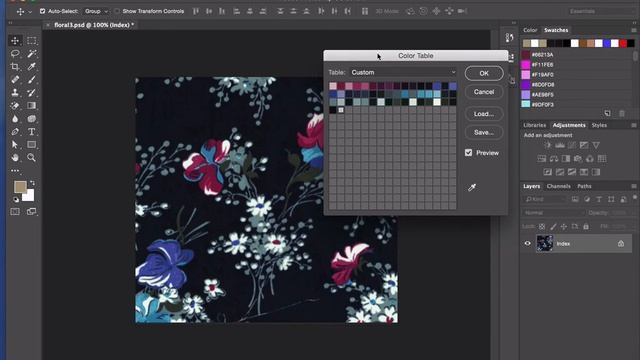Screen dimensions: 640x360
Task: Add a Levels adjustment
Action: pos(560,145)
